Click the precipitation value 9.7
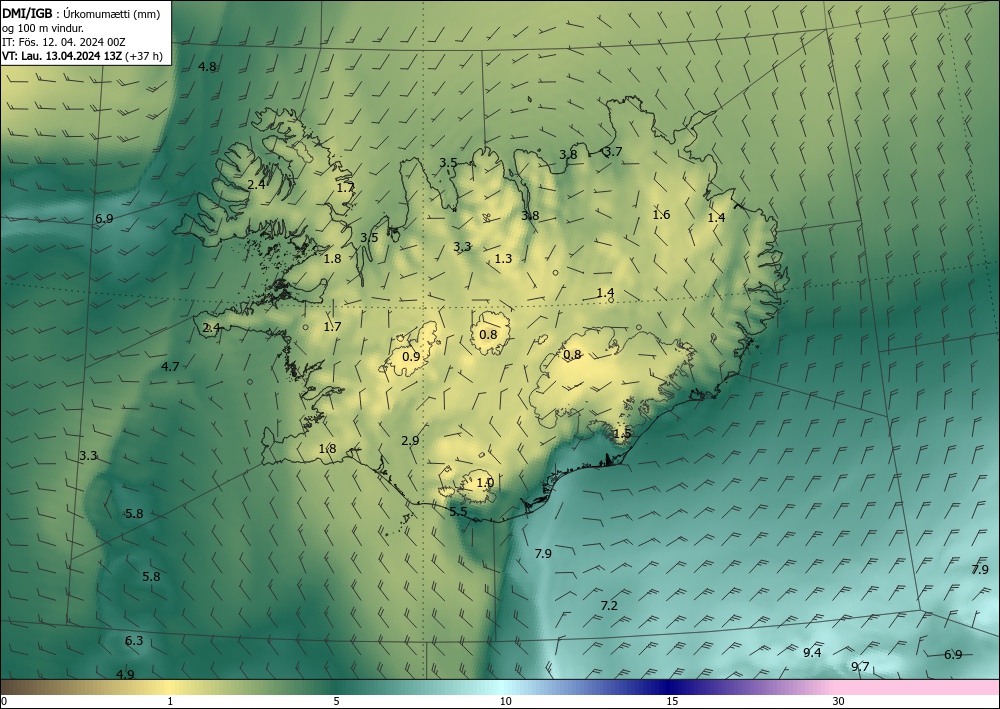This screenshot has width=1000, height=709. pyautogui.click(x=860, y=667)
